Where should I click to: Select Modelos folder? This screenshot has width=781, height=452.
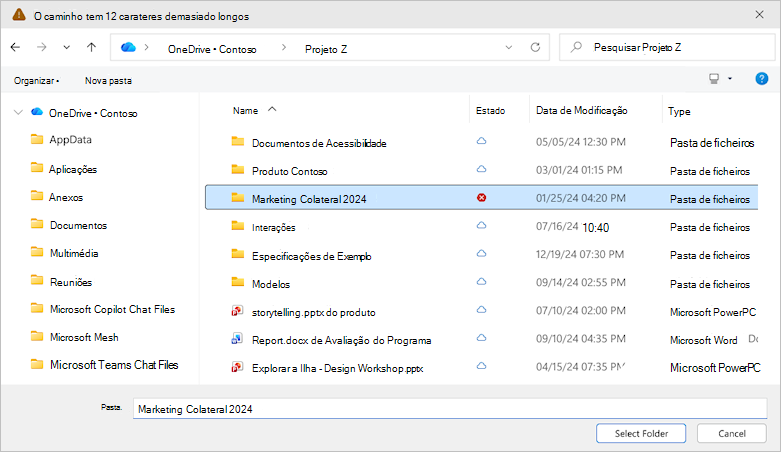point(270,284)
